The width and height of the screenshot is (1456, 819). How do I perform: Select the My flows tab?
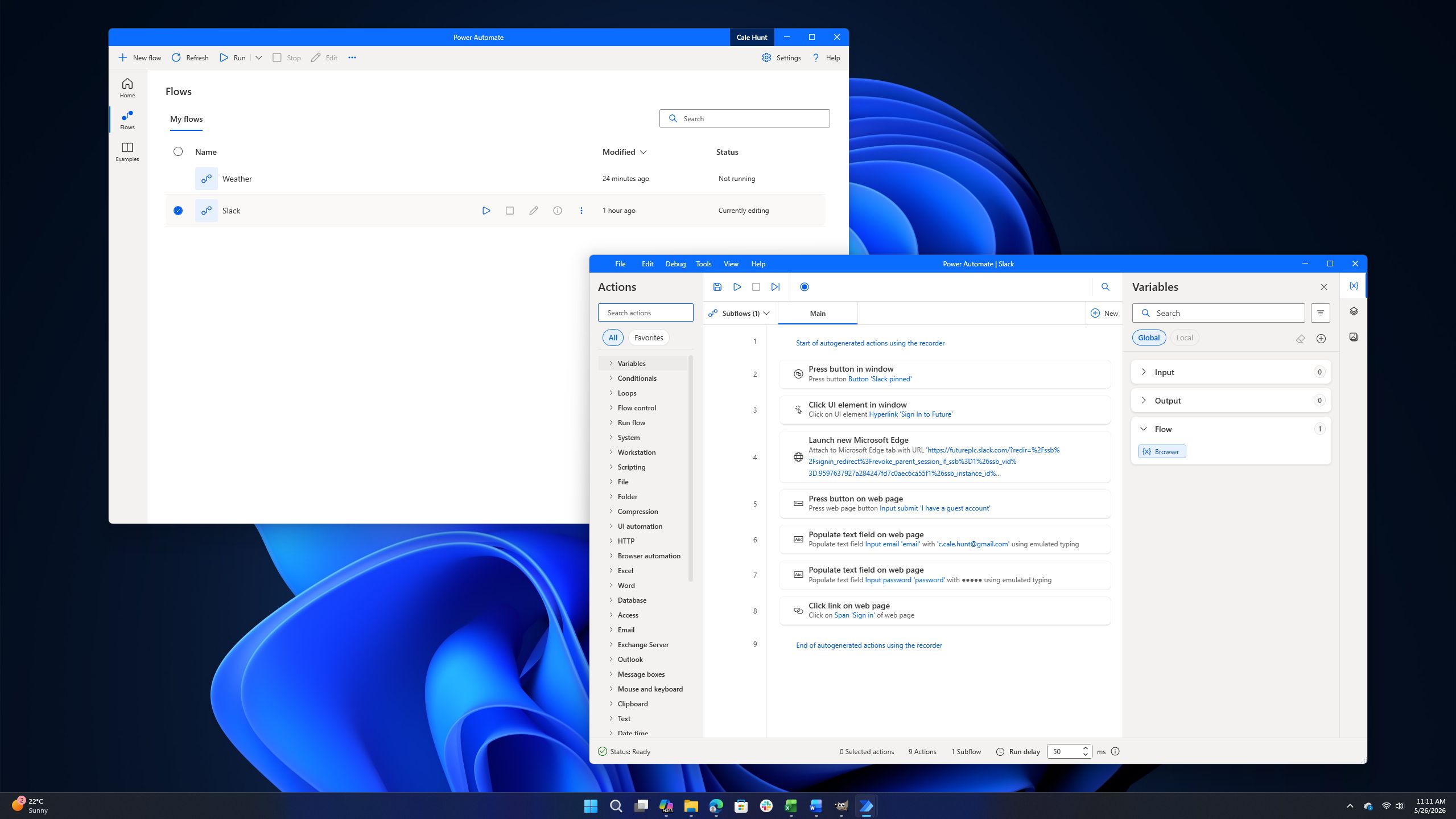[x=186, y=119]
